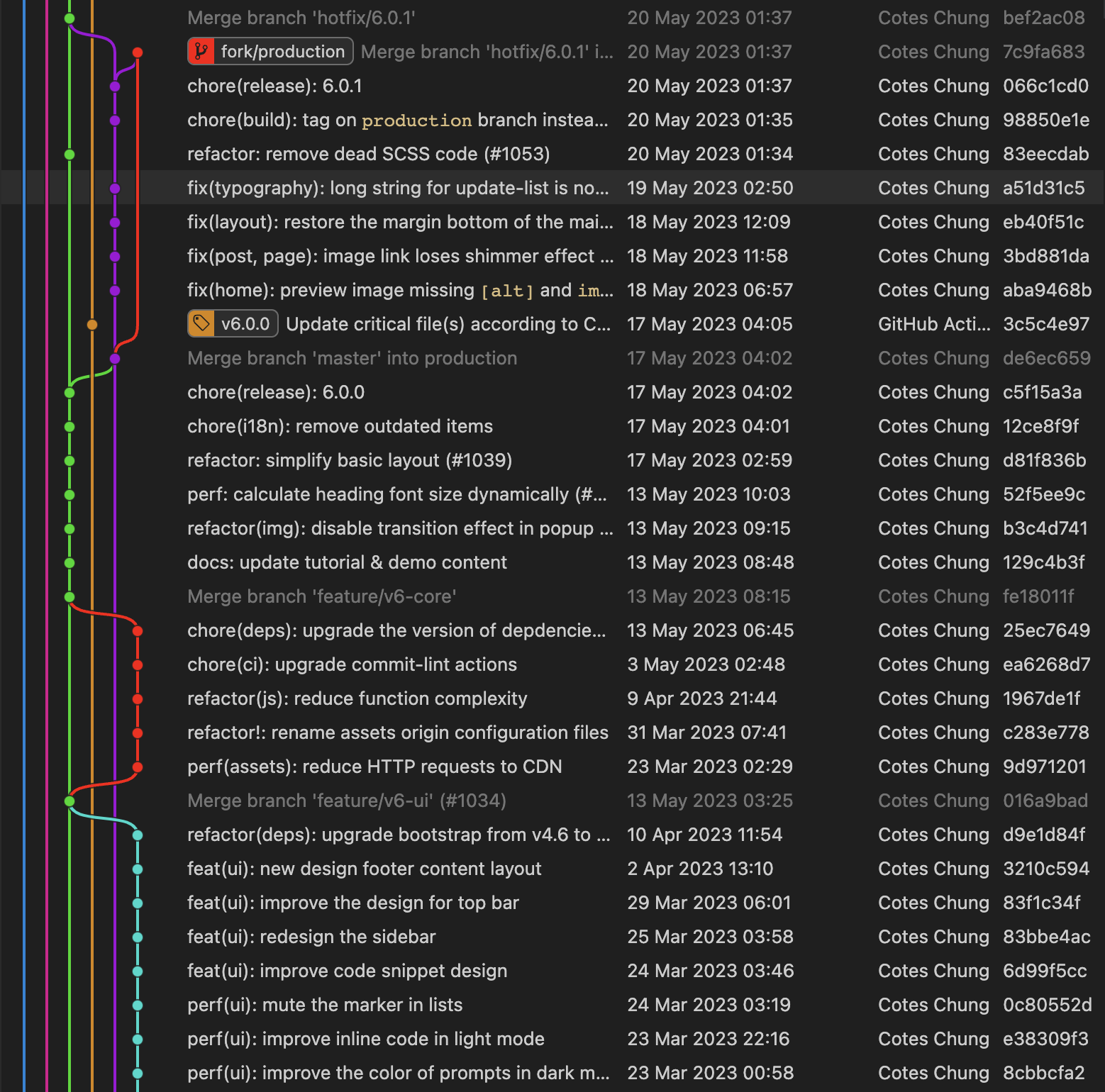The image size is (1105, 1092).
Task: Click green graph node of 'refactor: remove dead SCSS'
Action: (x=70, y=155)
